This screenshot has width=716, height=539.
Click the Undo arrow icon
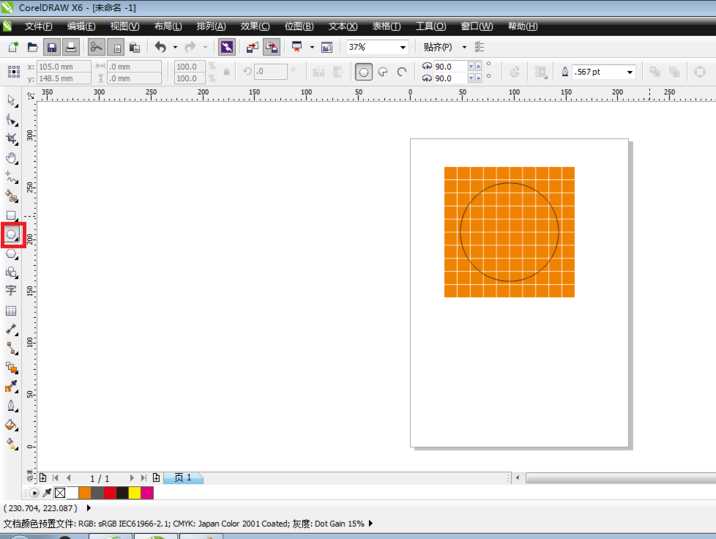pos(160,47)
